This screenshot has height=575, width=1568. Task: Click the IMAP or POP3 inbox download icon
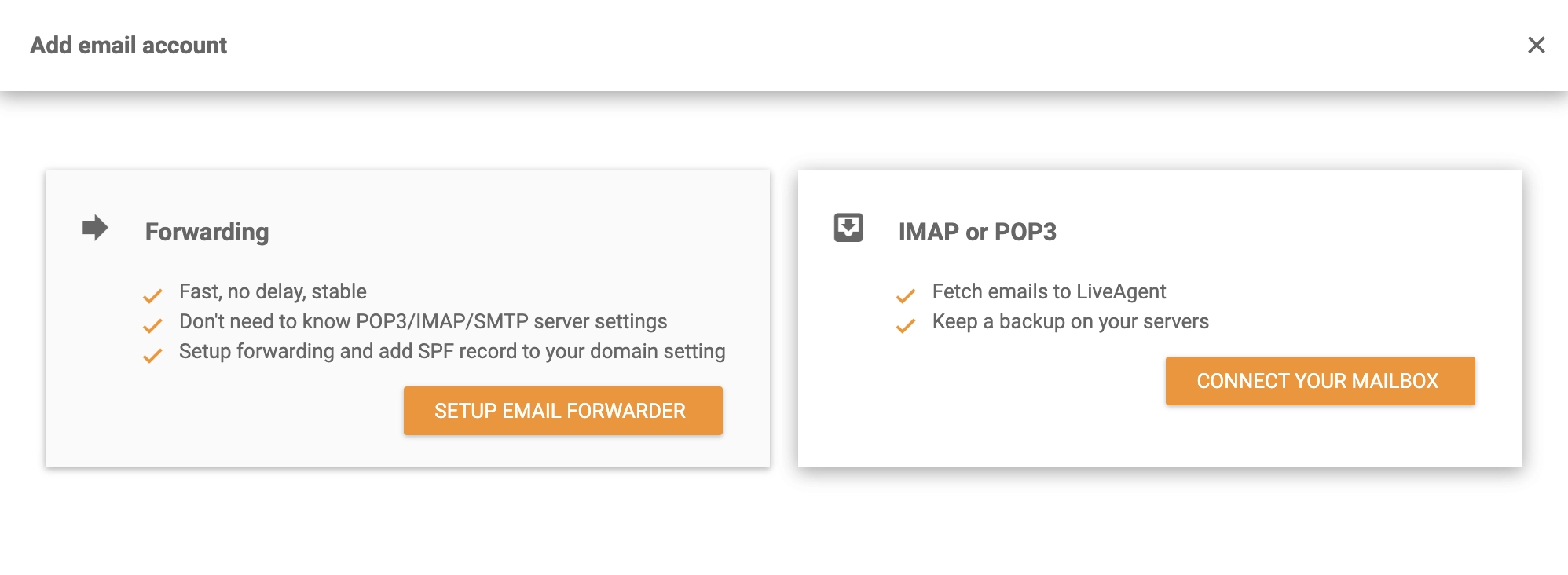848,229
